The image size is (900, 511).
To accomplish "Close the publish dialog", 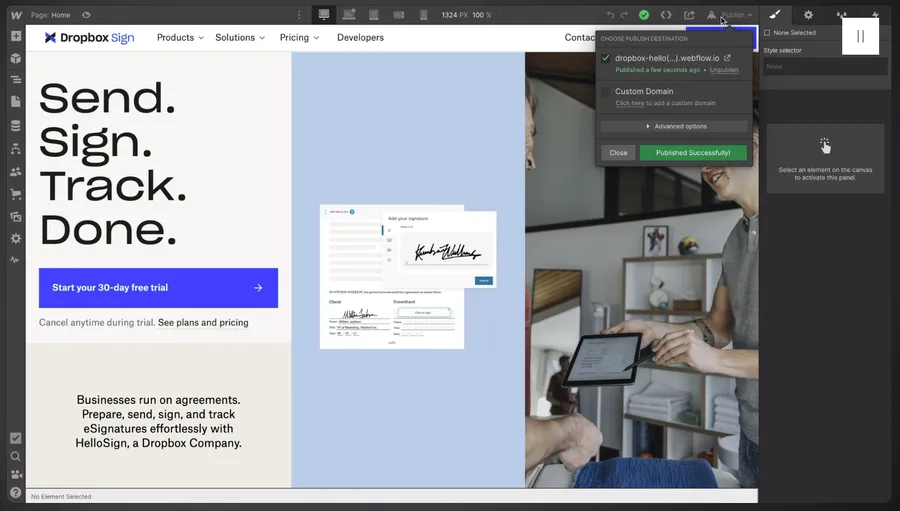I will click(618, 153).
